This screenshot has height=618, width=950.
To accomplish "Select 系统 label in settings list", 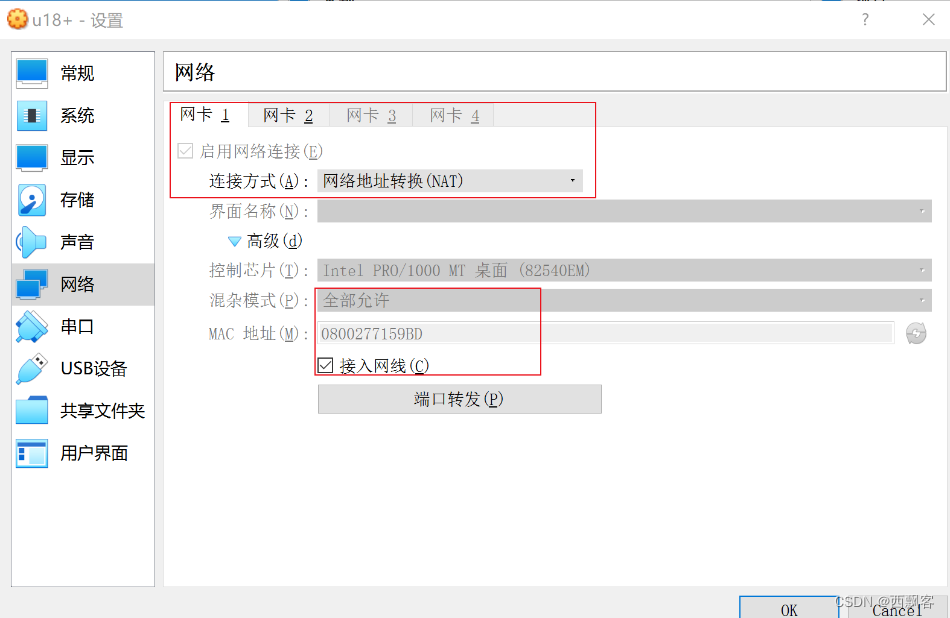I will (x=78, y=116).
